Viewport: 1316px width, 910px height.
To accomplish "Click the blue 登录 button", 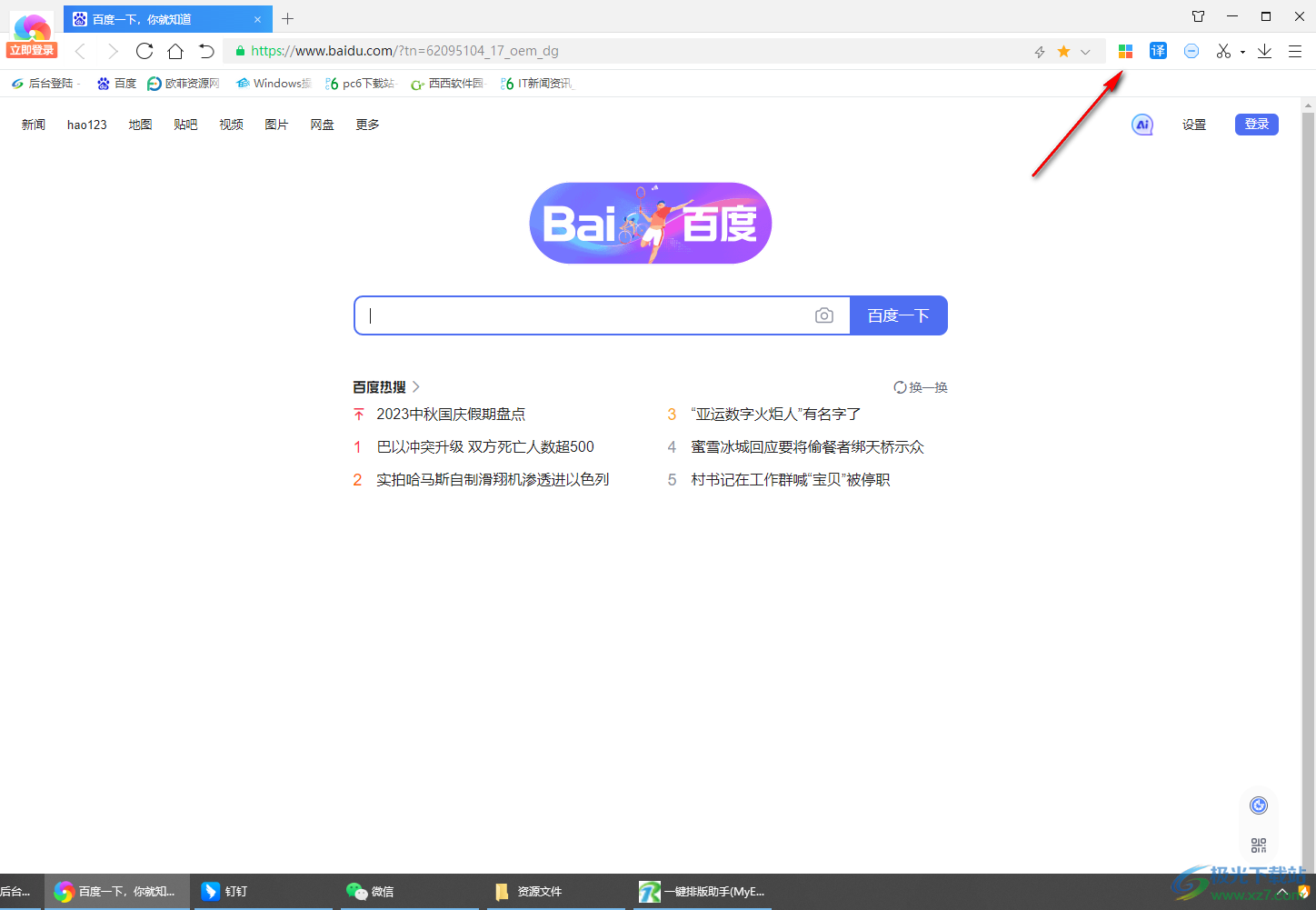I will tap(1257, 125).
